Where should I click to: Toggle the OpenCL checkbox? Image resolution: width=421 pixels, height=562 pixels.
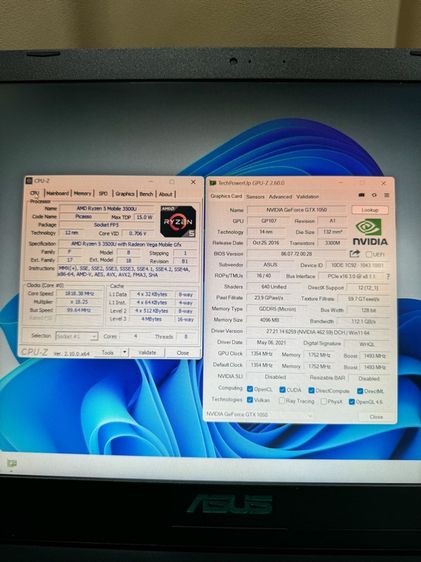(x=250, y=389)
